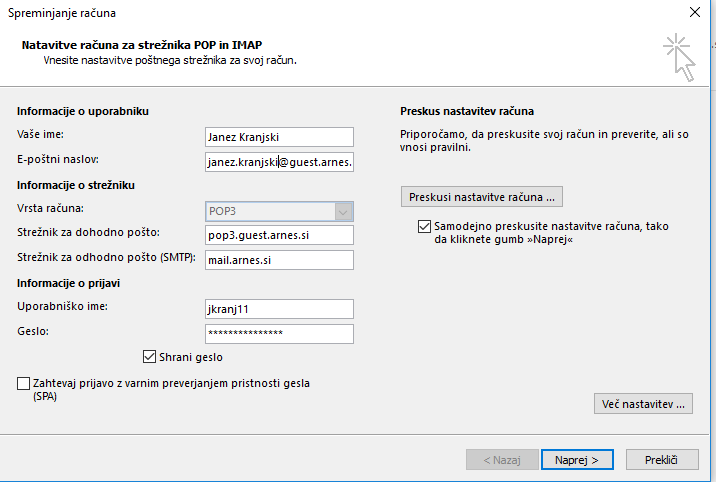Click the Shrani geslo label text

click(x=191, y=357)
